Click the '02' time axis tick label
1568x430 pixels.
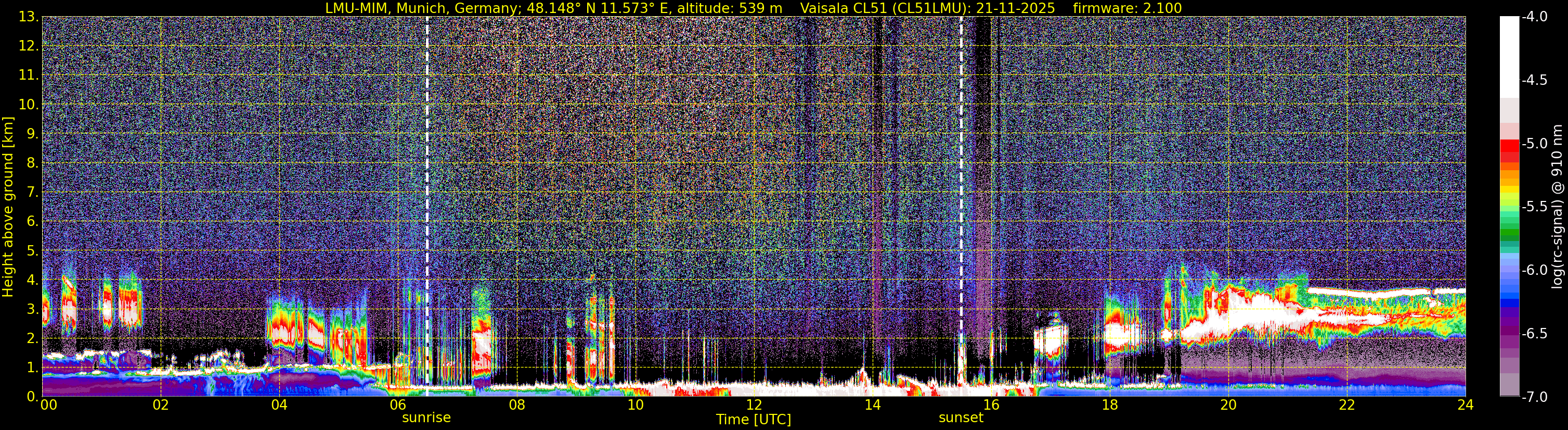[161, 405]
